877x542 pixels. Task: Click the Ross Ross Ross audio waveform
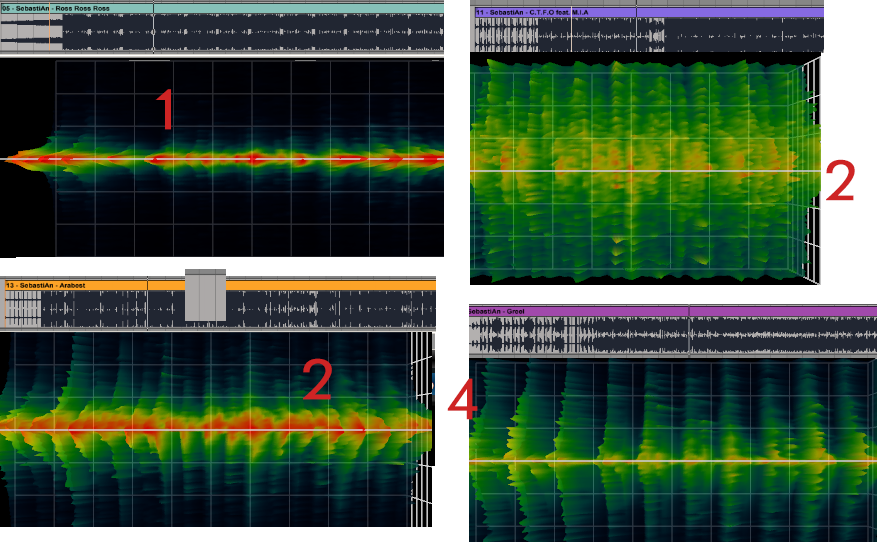coord(250,33)
